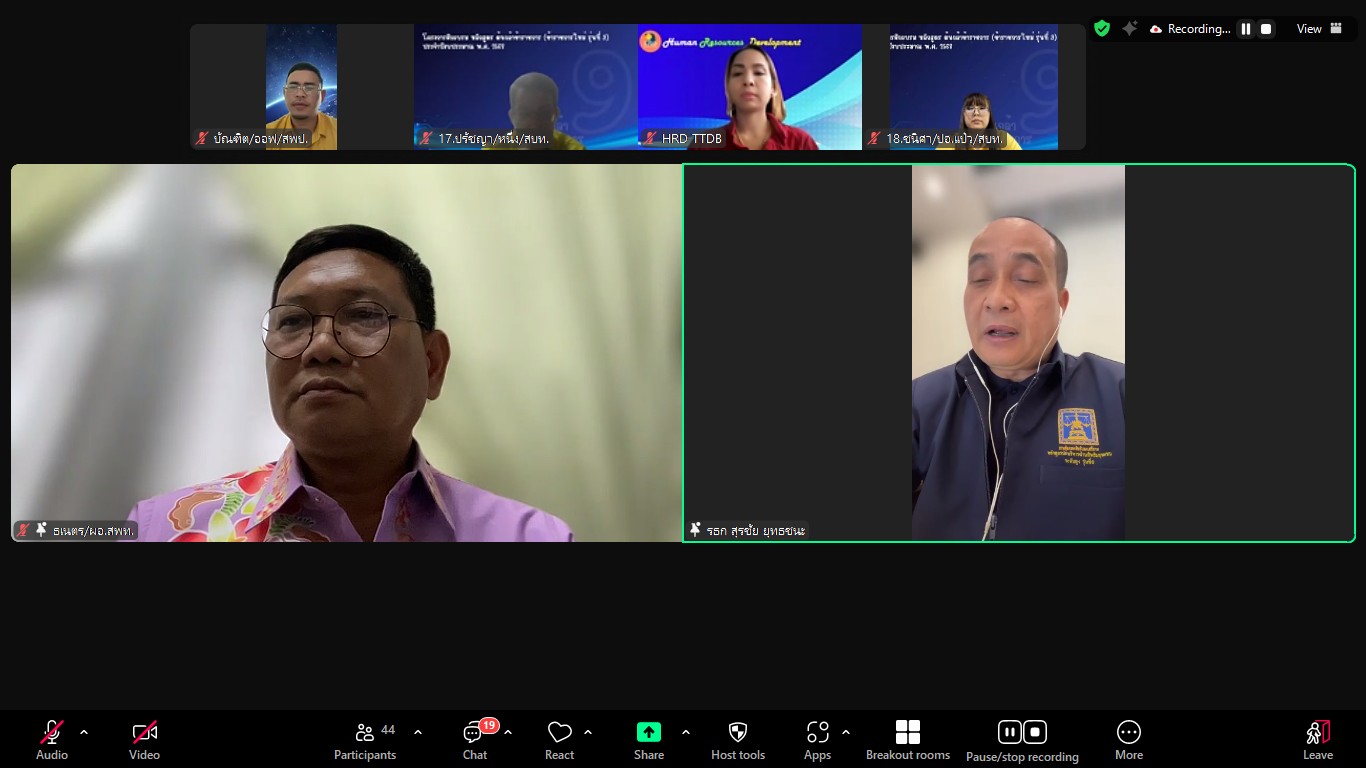1366x768 pixels.
Task: Expand the audio options arrow
Action: click(84, 732)
